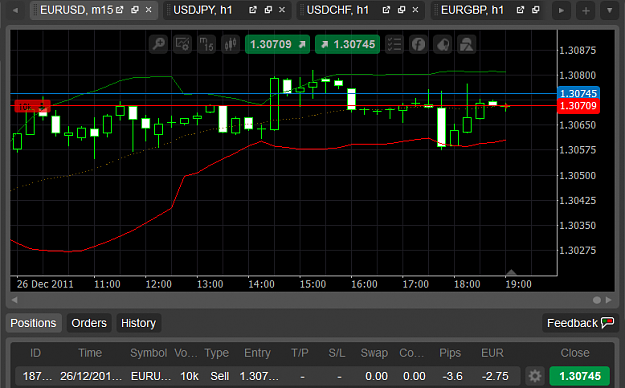625x388 pixels.
Task: Detach the USDCHF tab with restore icon
Action: click(x=401, y=10)
